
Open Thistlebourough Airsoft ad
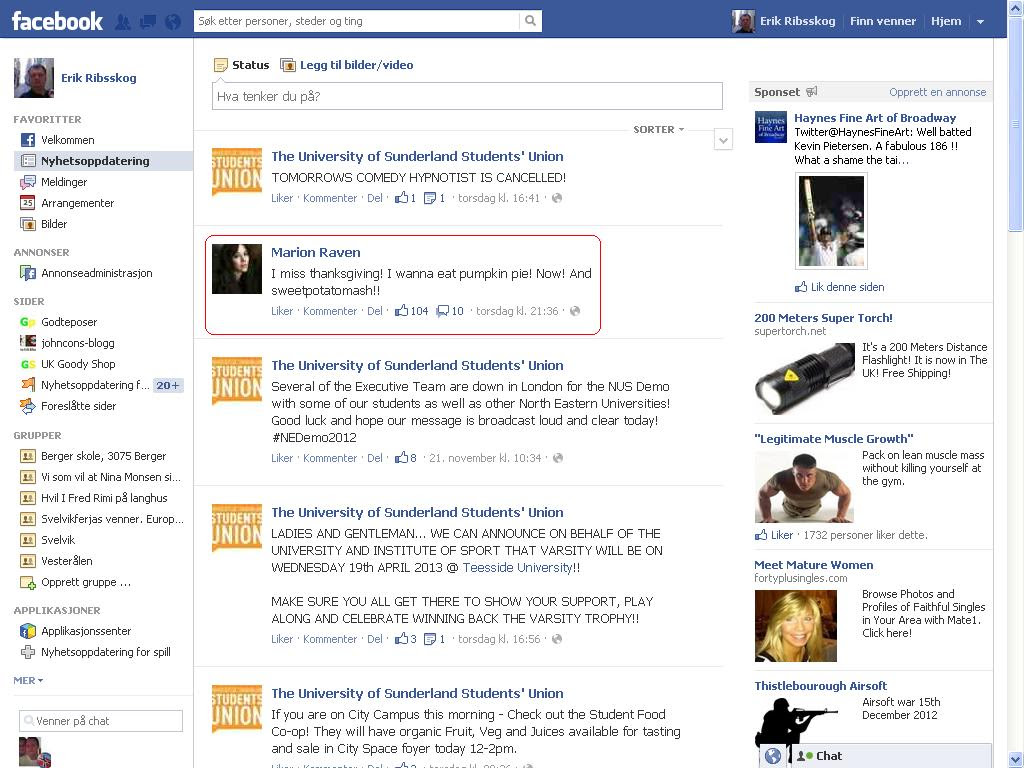(820, 686)
